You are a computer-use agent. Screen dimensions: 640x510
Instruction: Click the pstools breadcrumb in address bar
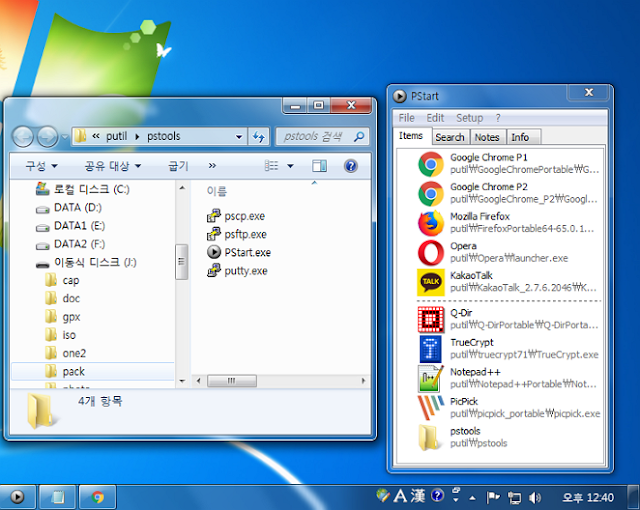coord(164,136)
